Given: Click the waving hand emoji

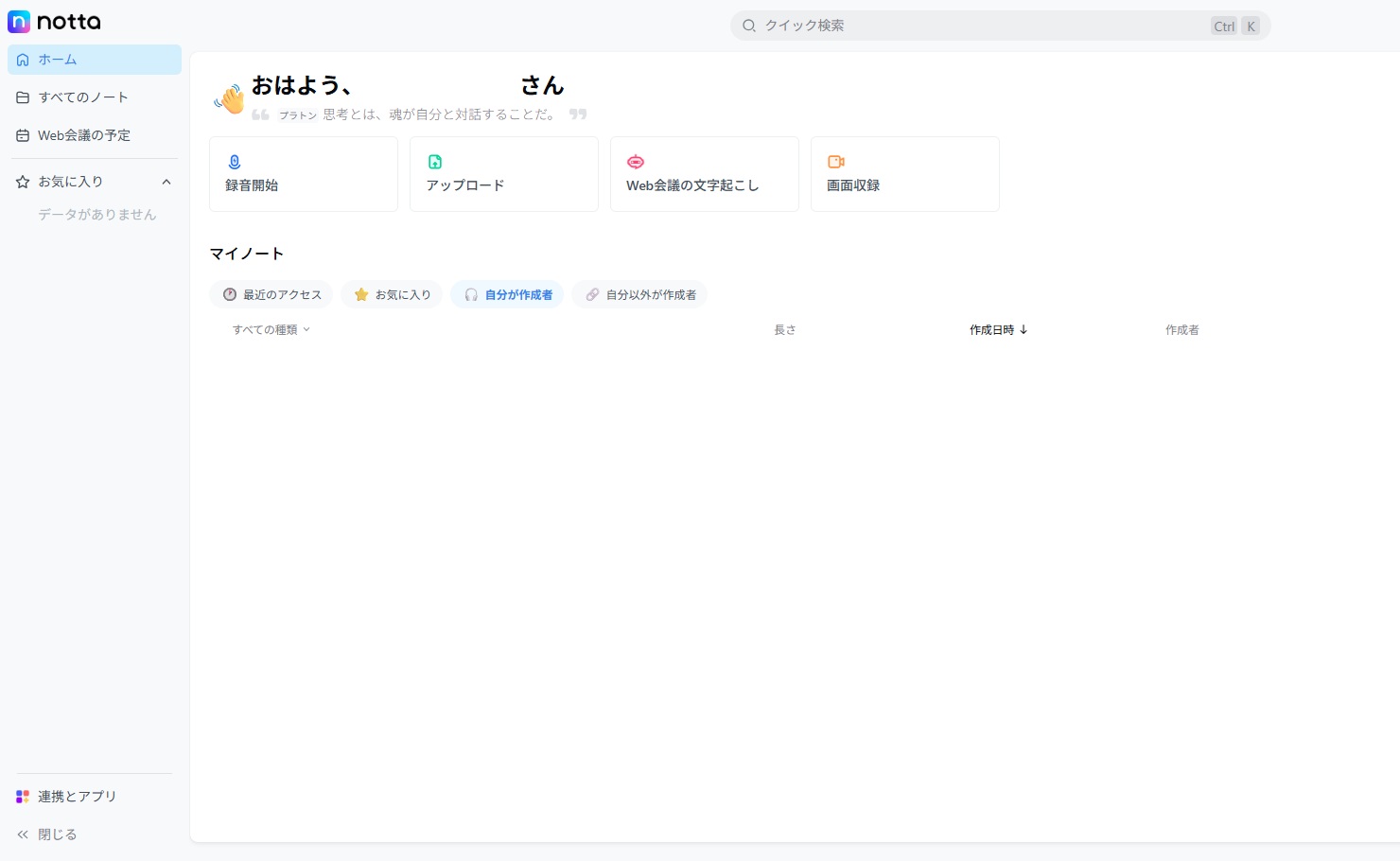Looking at the screenshot, I should coord(230,98).
